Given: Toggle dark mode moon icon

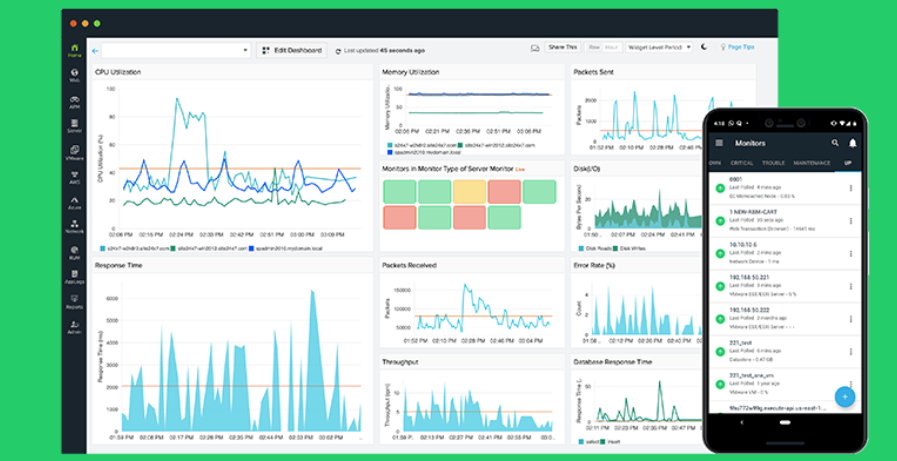Looking at the screenshot, I should (x=703, y=47).
